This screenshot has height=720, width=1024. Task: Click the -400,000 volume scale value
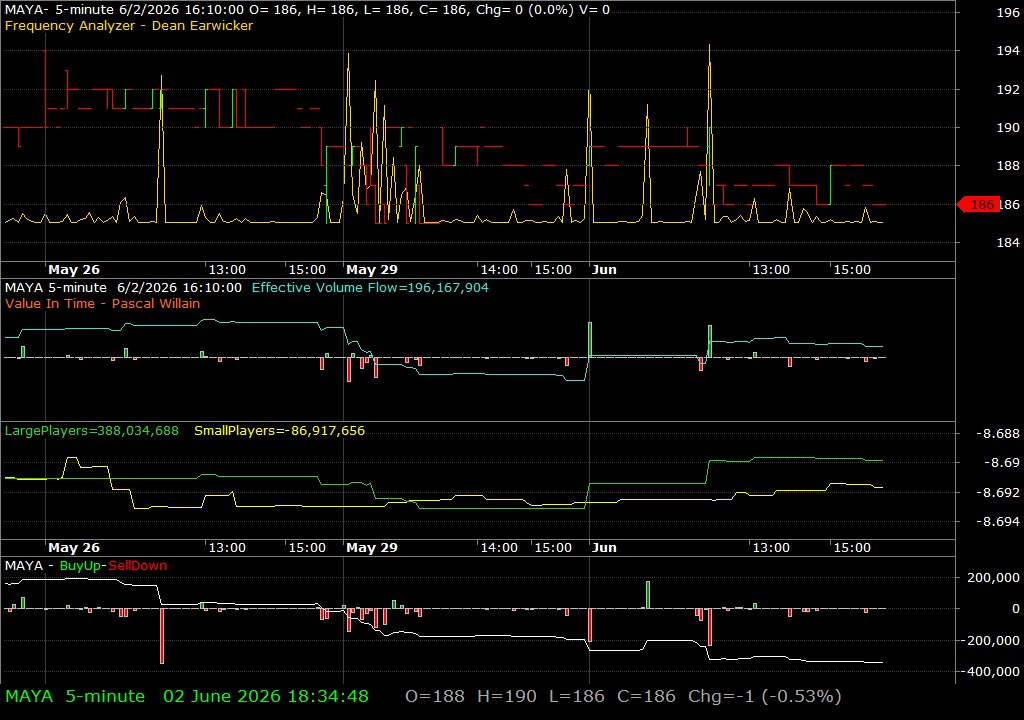[x=989, y=672]
